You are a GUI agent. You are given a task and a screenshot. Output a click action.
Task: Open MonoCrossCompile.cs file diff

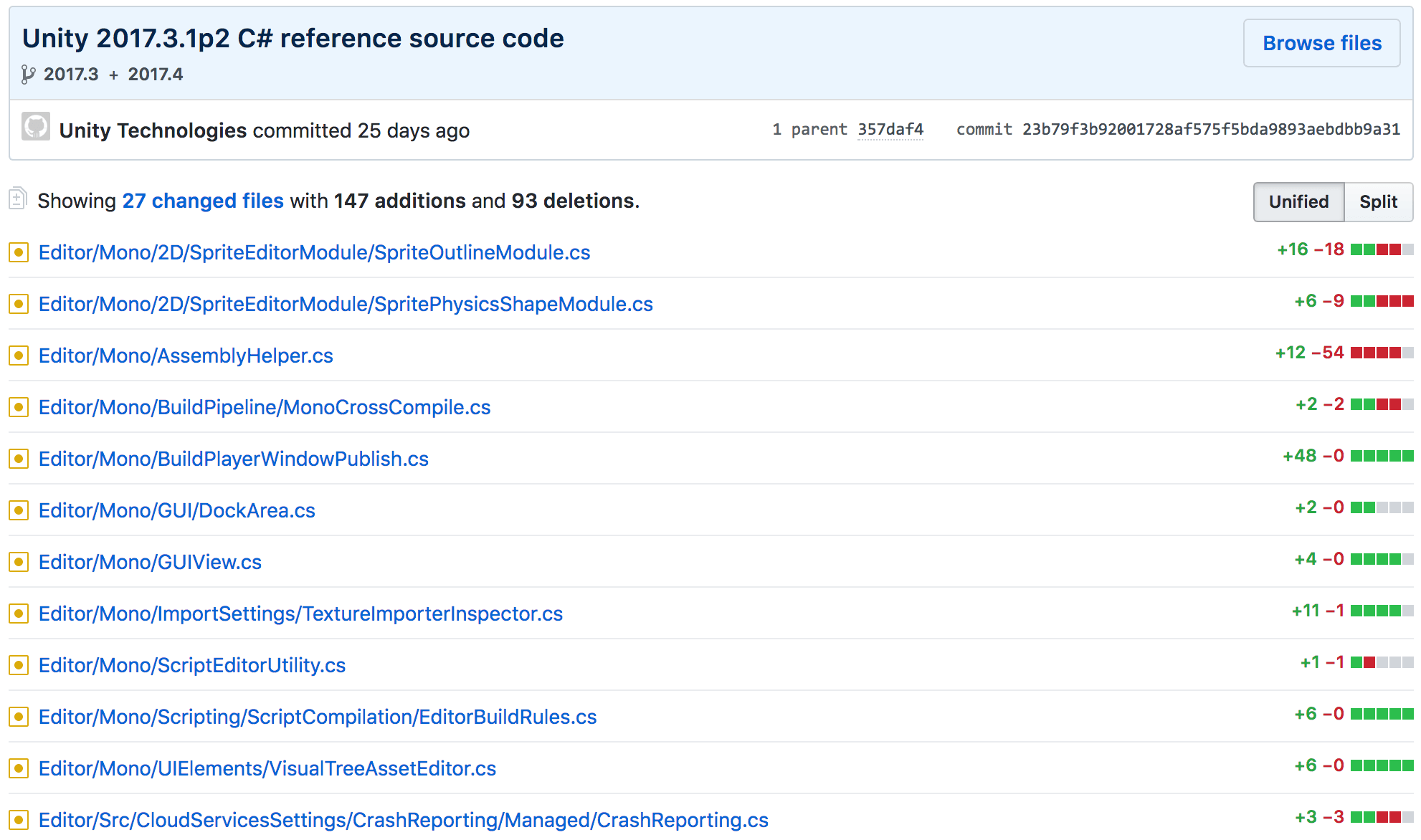point(265,407)
